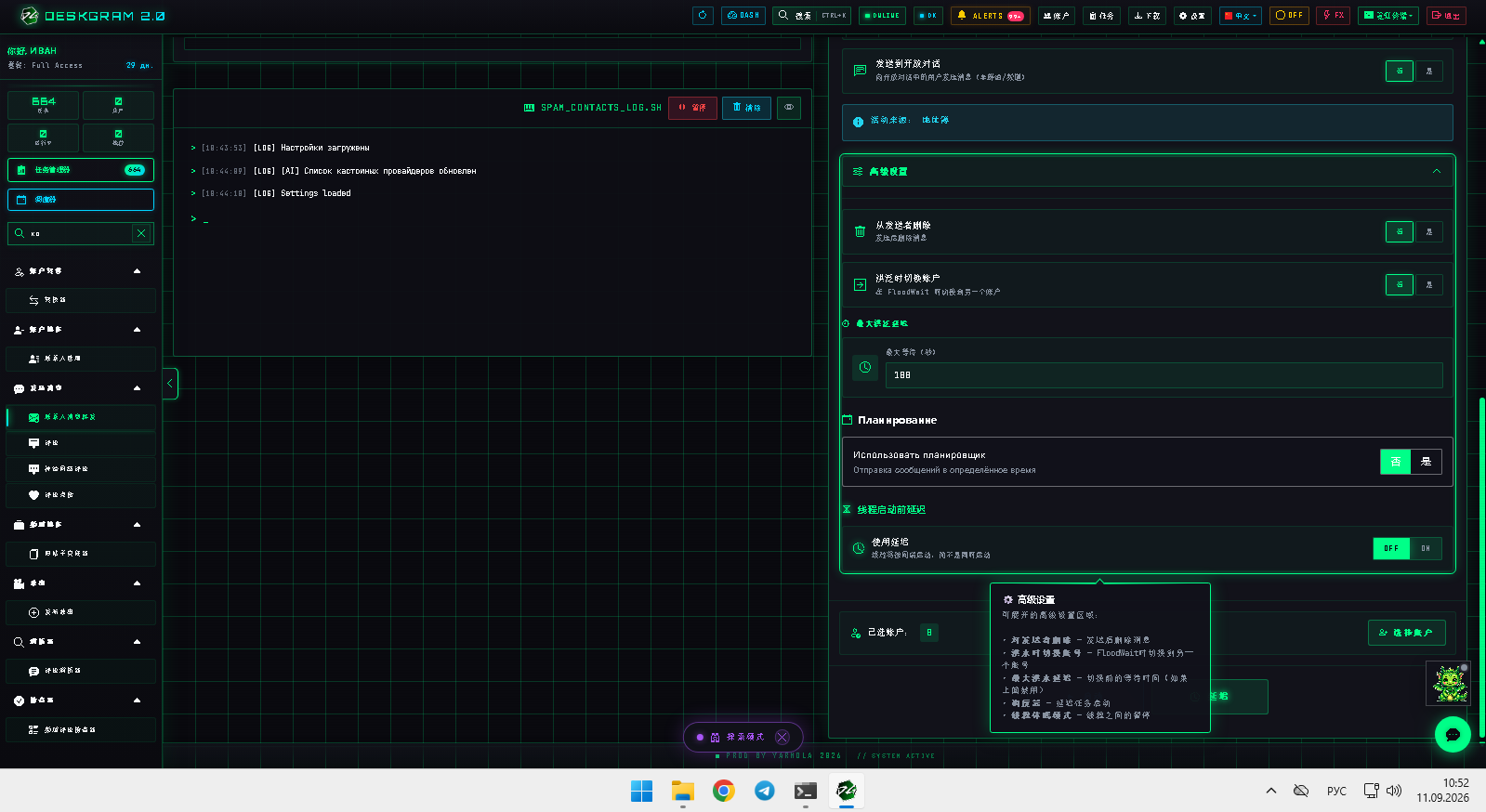Open File Explorer from the taskbar

click(x=683, y=791)
